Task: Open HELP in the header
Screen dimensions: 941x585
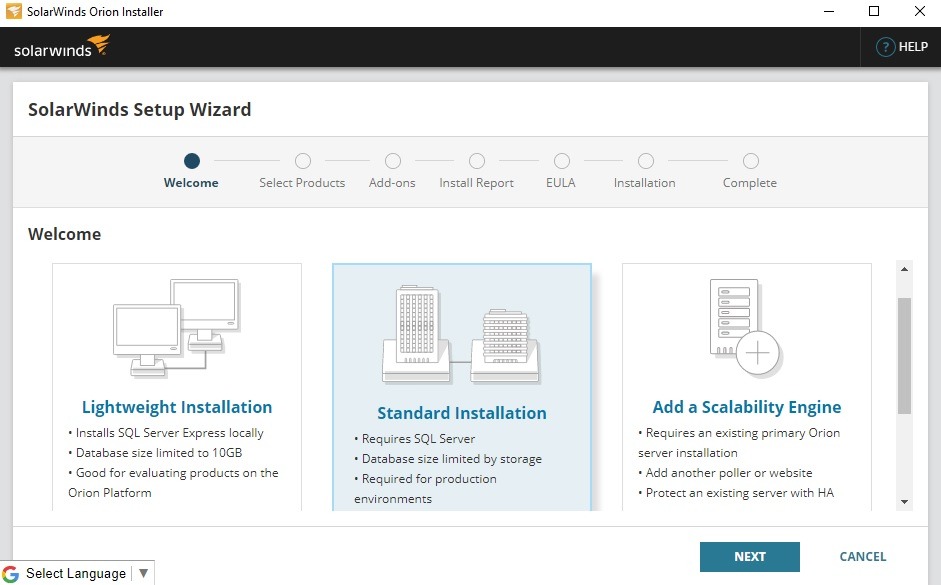Action: pos(902,47)
